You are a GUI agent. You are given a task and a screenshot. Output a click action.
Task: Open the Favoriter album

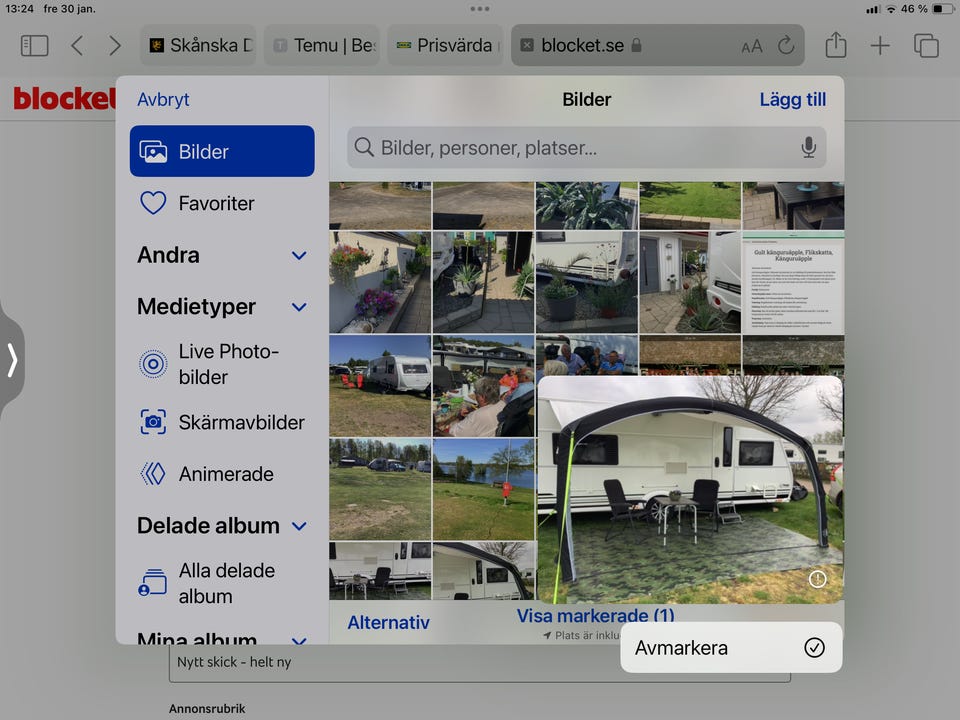[216, 203]
